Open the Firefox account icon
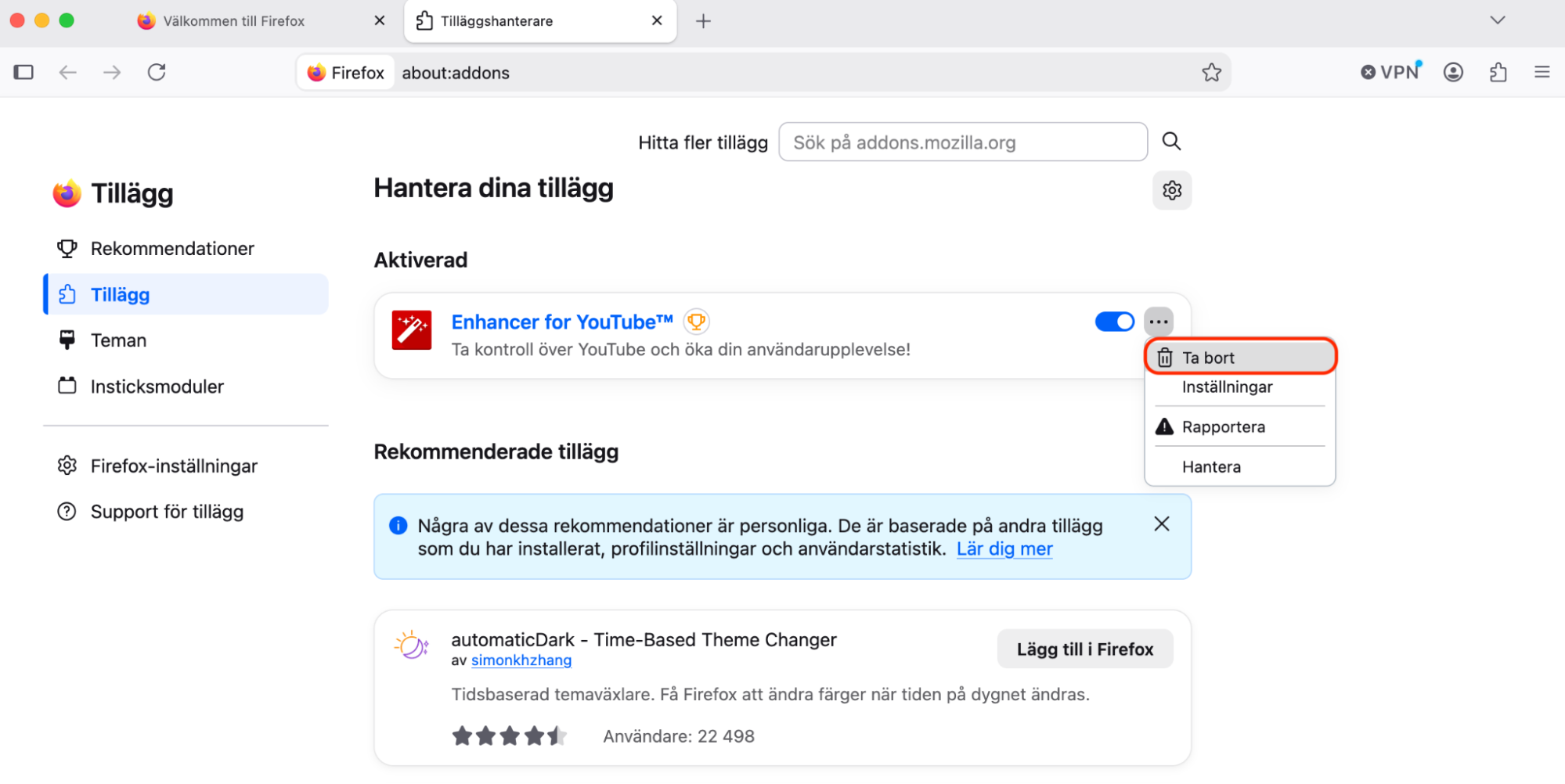1565x784 pixels. pyautogui.click(x=1453, y=73)
